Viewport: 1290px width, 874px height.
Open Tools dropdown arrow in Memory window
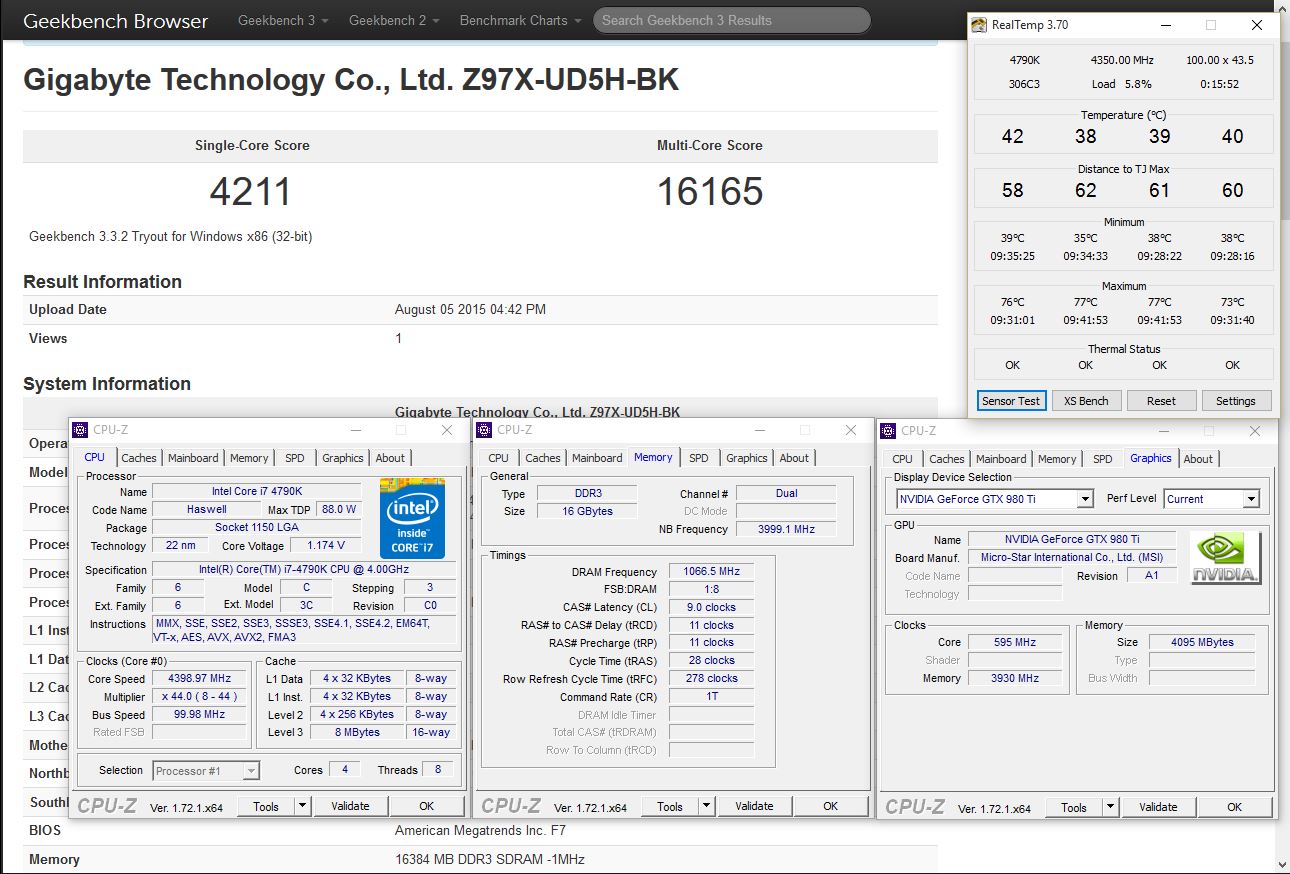(706, 806)
